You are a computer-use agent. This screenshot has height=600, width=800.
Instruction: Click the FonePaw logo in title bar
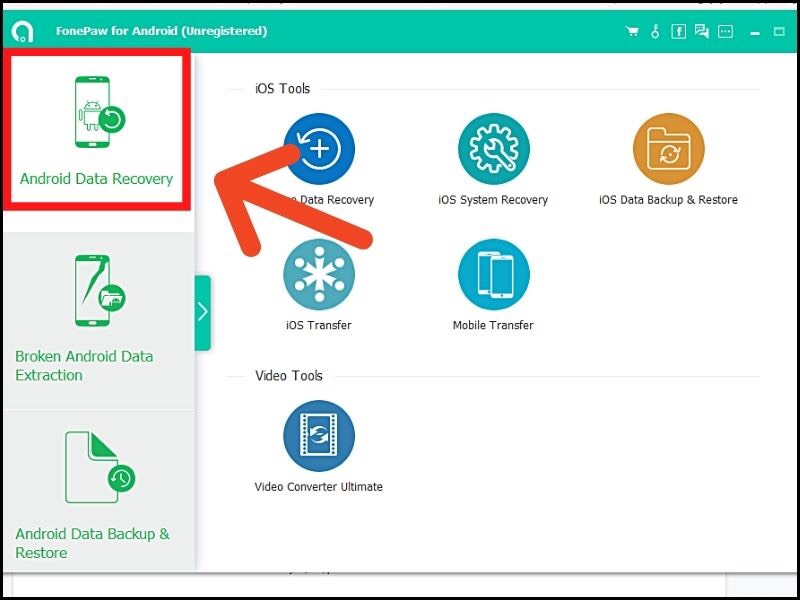point(22,32)
